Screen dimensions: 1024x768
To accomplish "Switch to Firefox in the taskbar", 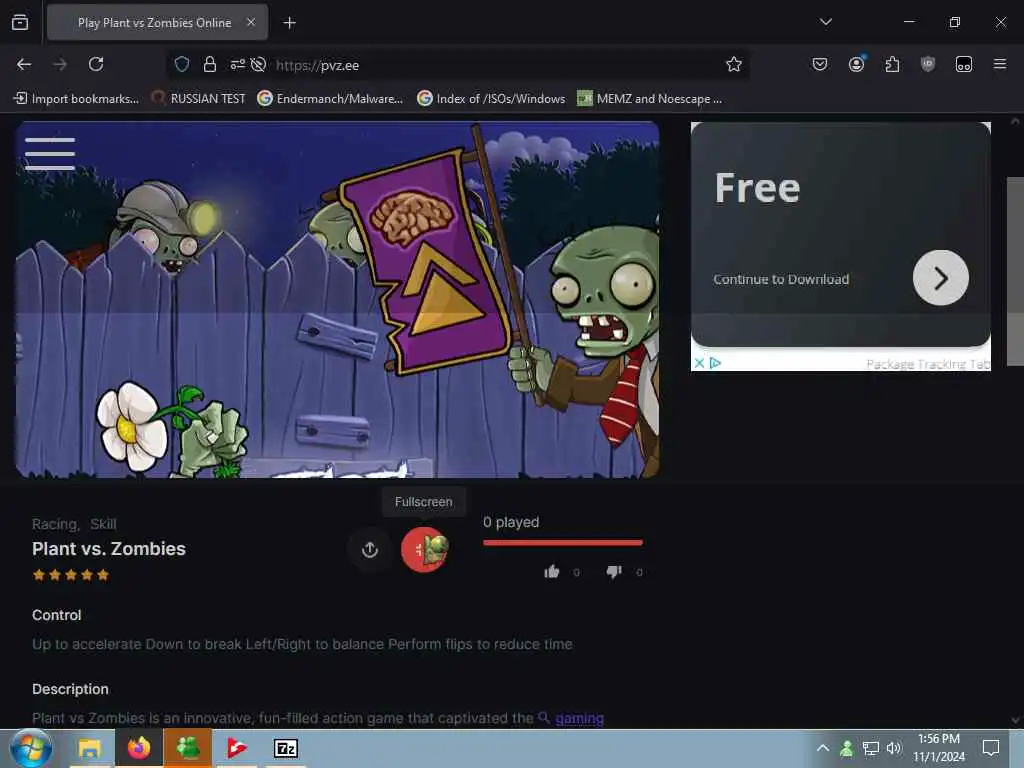I will tap(138, 748).
